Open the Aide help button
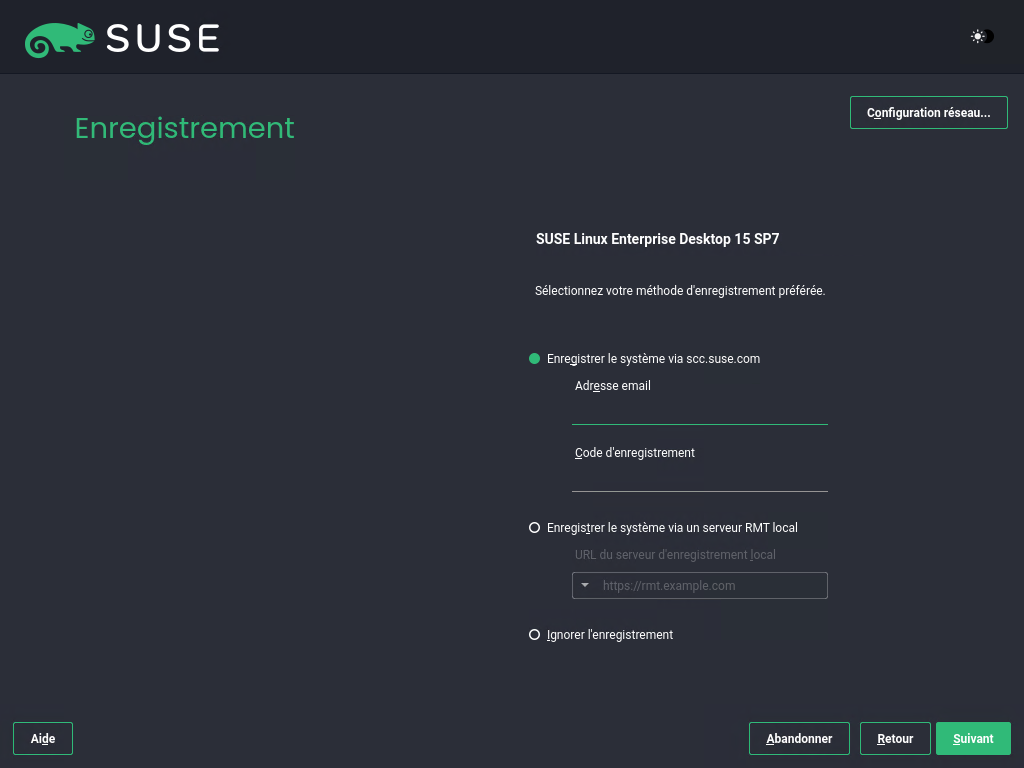Viewport: 1024px width, 768px height. pyautogui.click(x=43, y=738)
